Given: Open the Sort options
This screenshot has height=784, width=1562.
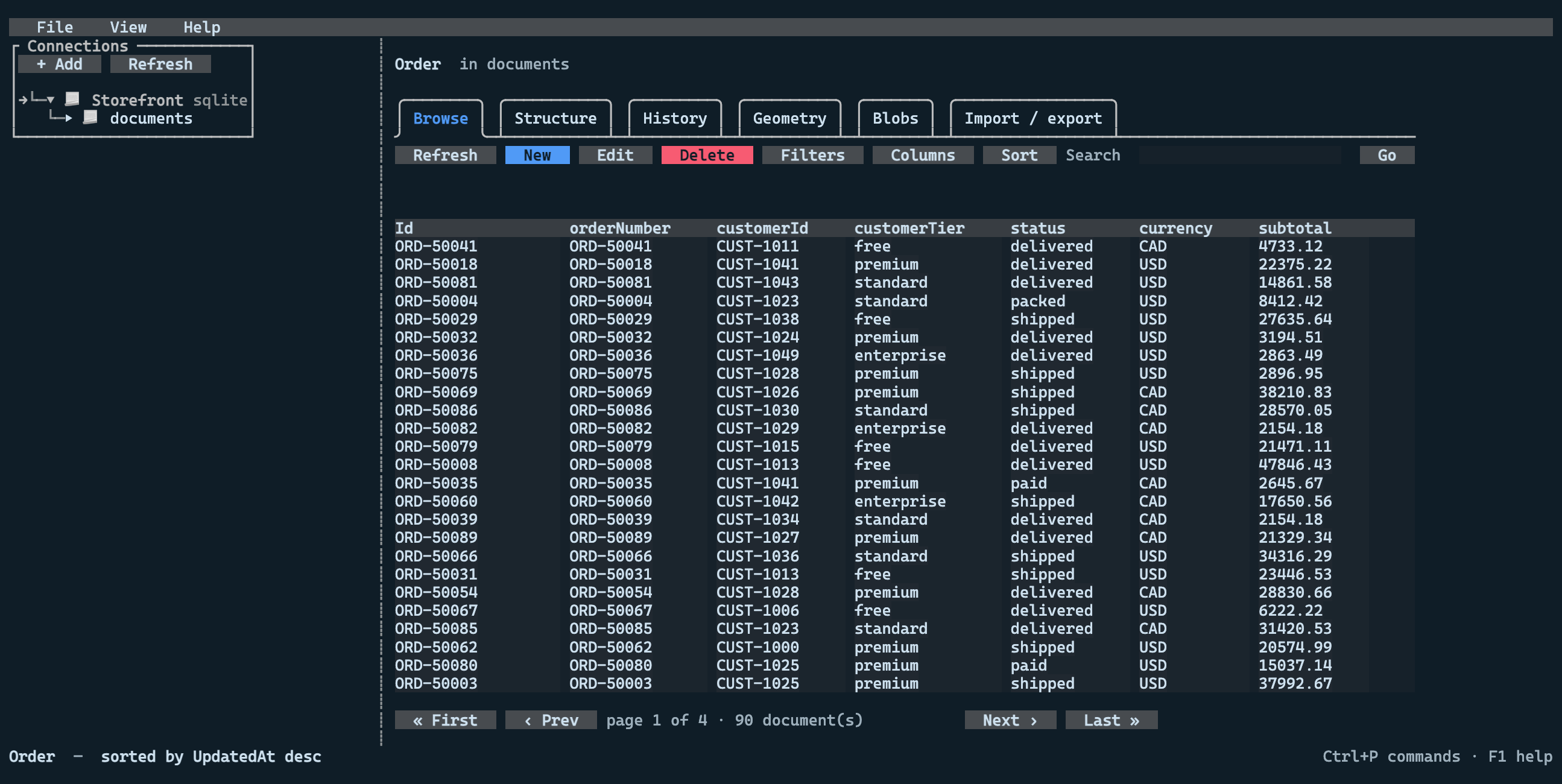Looking at the screenshot, I should tap(1019, 155).
